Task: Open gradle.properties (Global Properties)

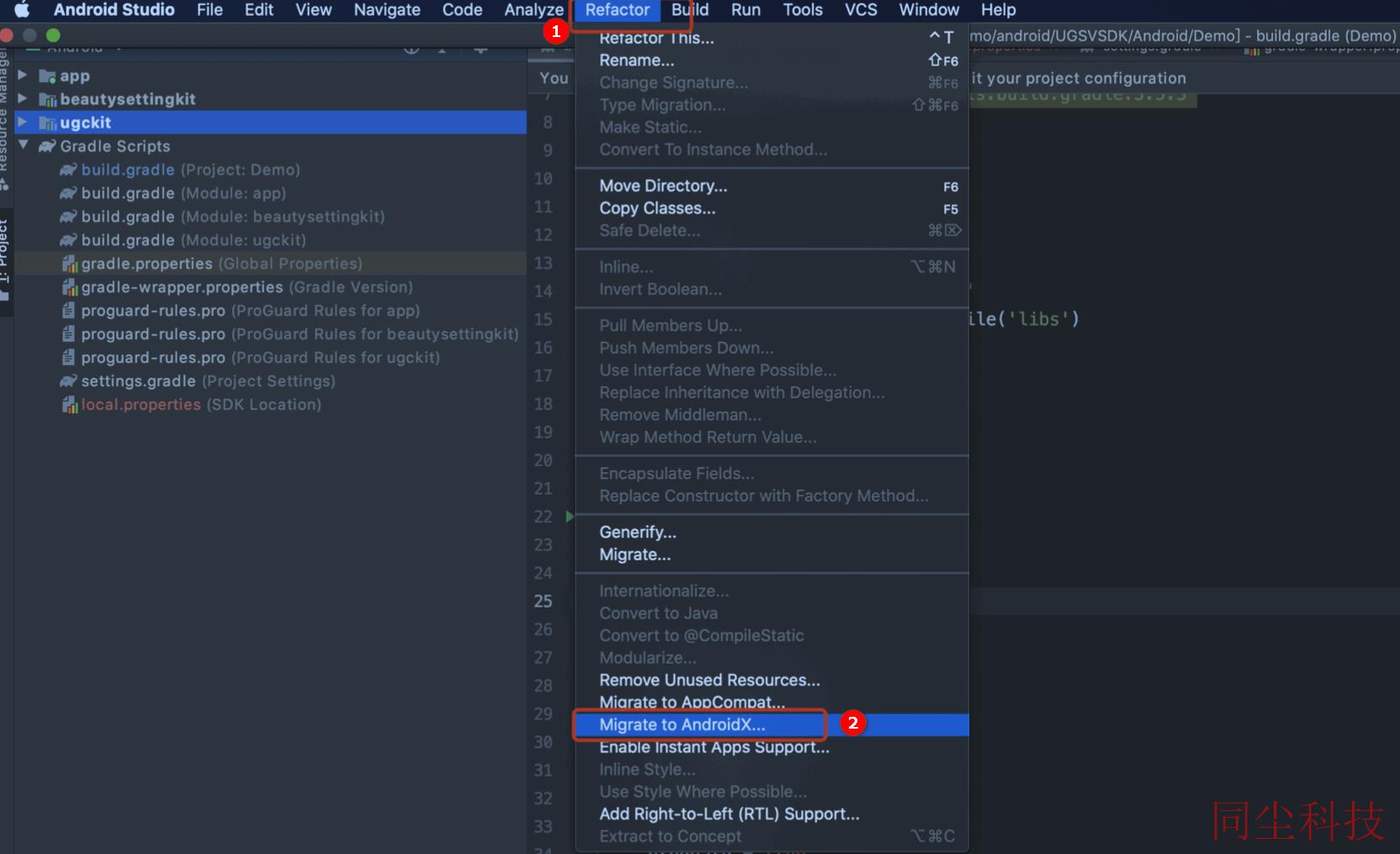Action: (x=221, y=264)
